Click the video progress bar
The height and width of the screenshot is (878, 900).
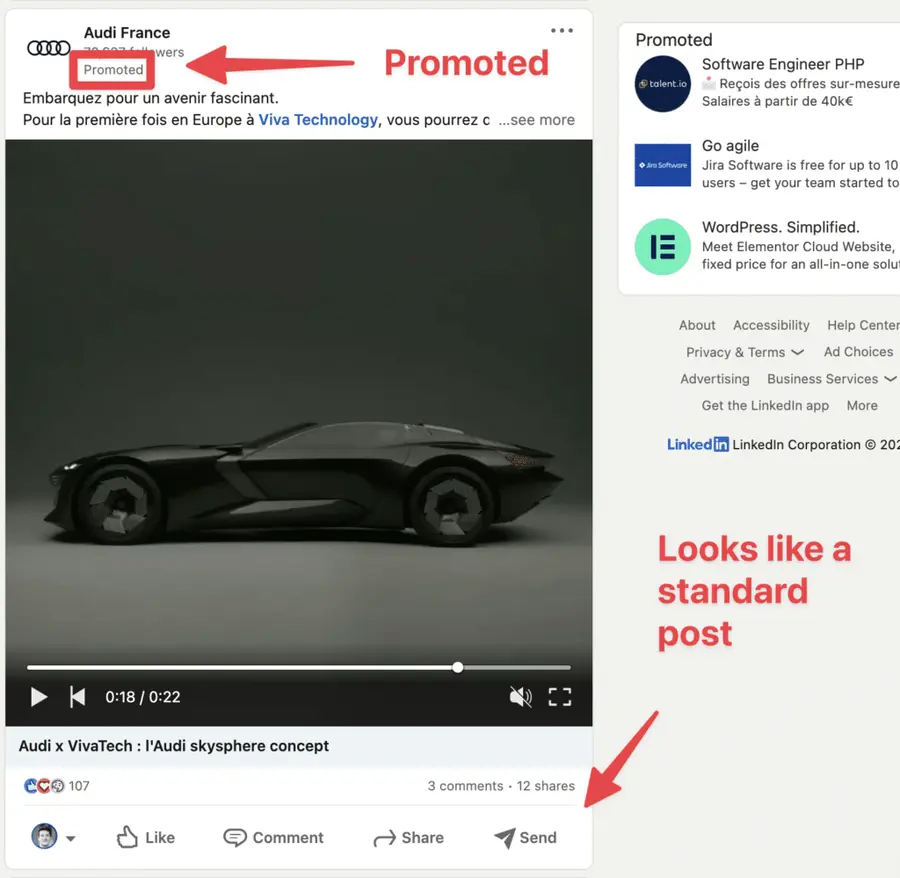point(300,666)
